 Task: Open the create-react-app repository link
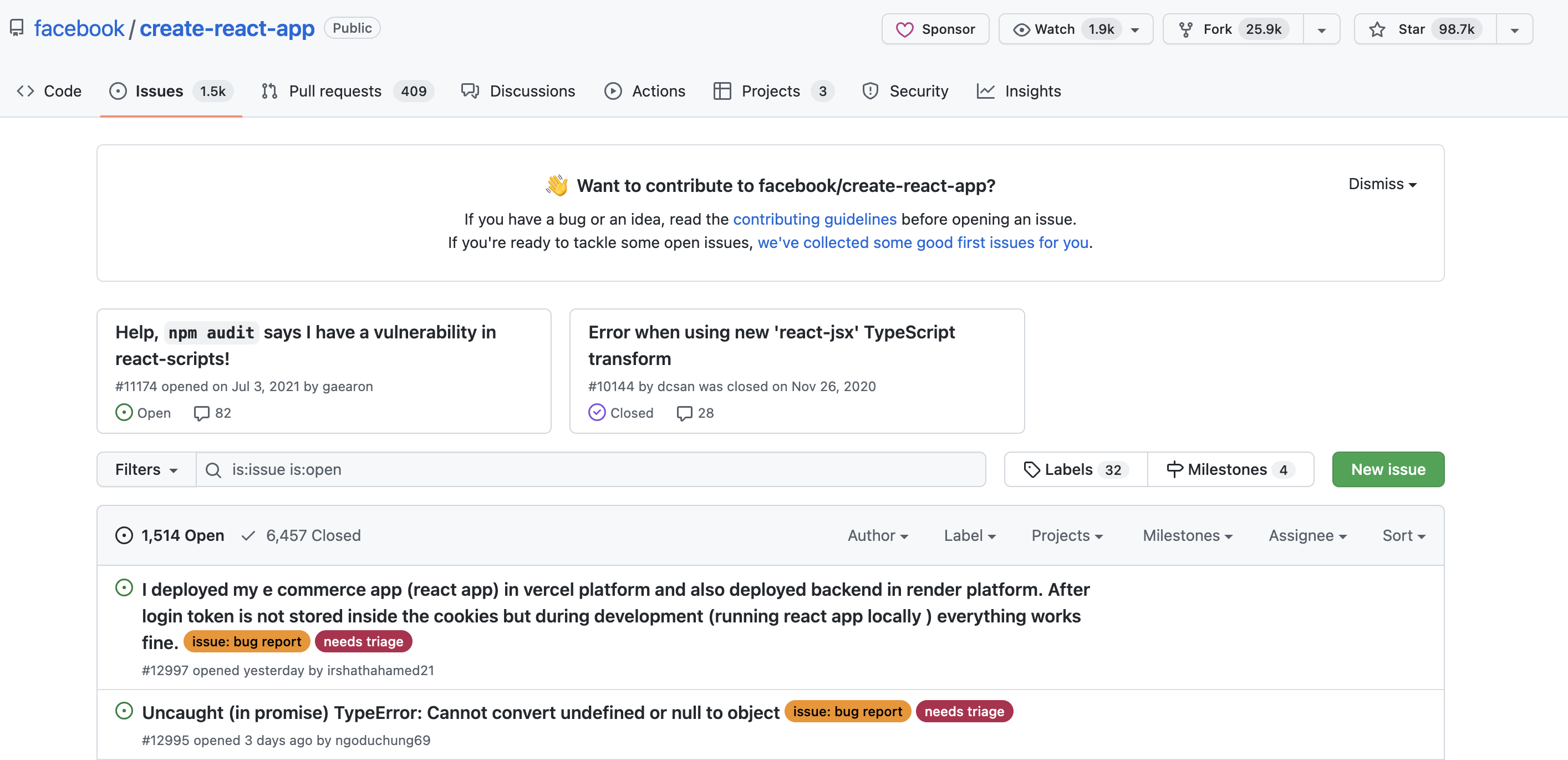coord(227,29)
